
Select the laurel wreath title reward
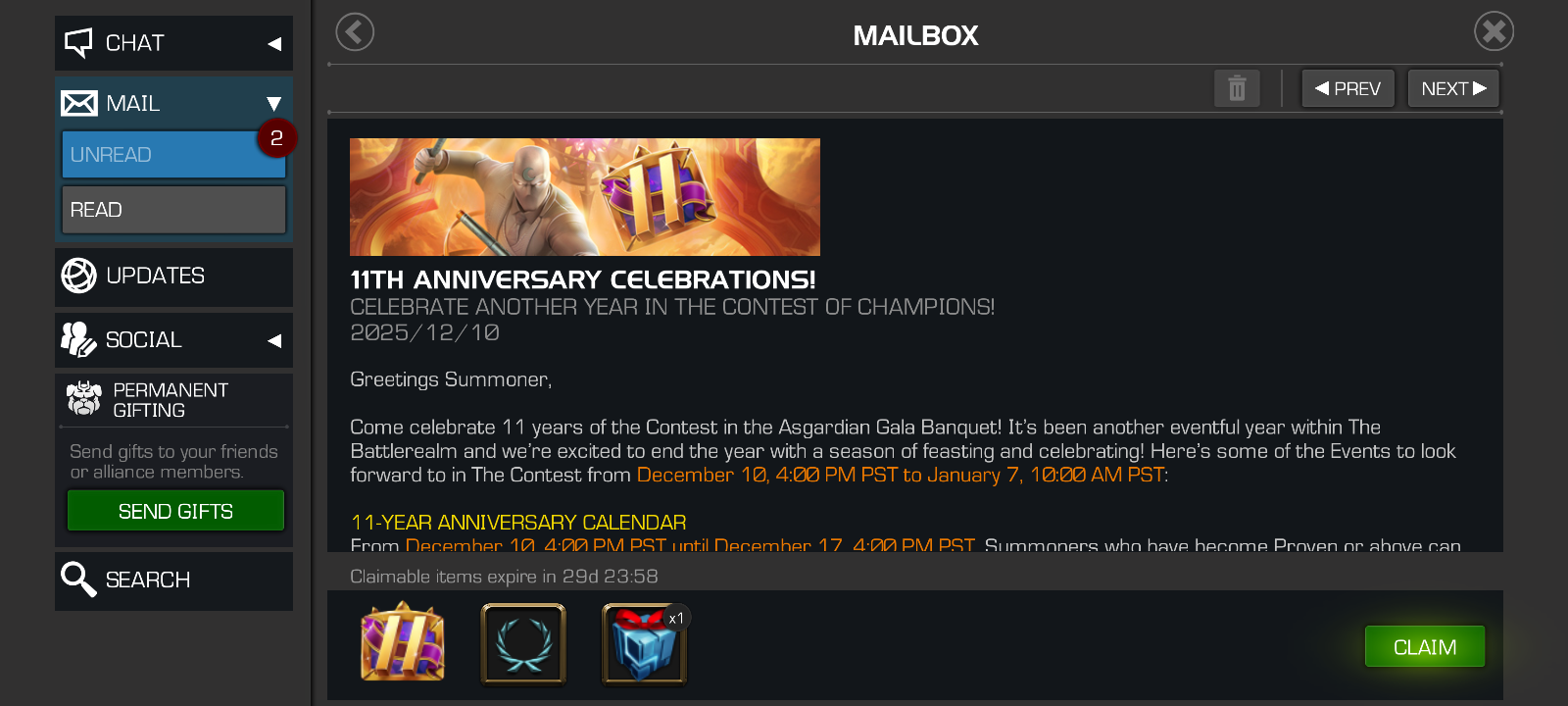523,643
